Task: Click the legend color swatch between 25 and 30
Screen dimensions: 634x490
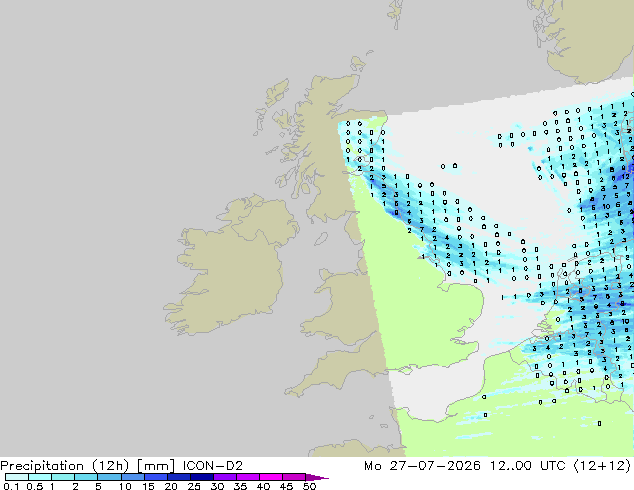Action: coord(202,477)
